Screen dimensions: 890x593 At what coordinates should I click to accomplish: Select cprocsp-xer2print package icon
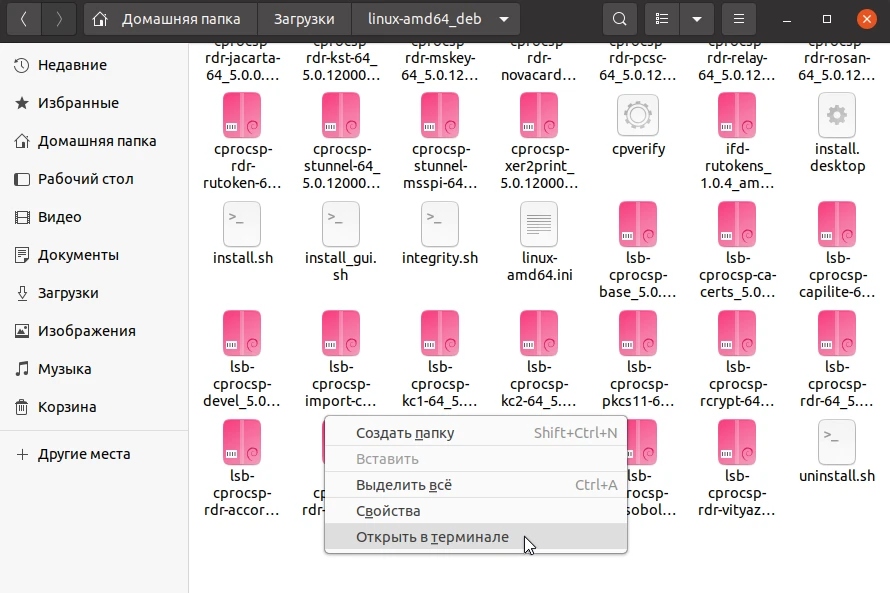(x=539, y=115)
